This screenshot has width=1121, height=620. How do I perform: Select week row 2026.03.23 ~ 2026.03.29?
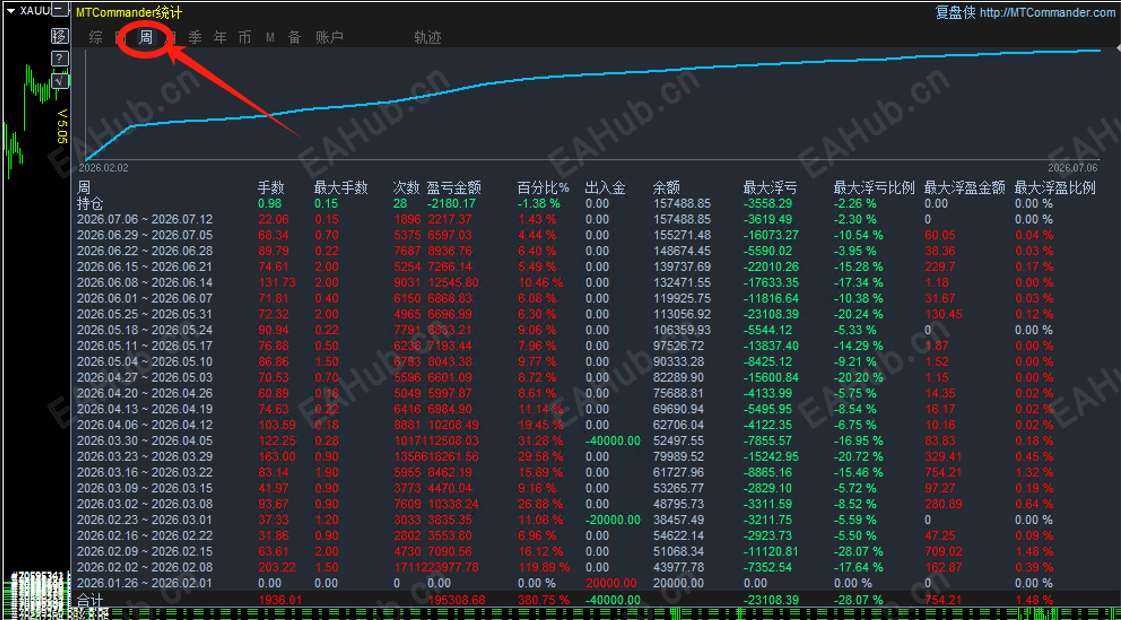pyautogui.click(x=144, y=456)
